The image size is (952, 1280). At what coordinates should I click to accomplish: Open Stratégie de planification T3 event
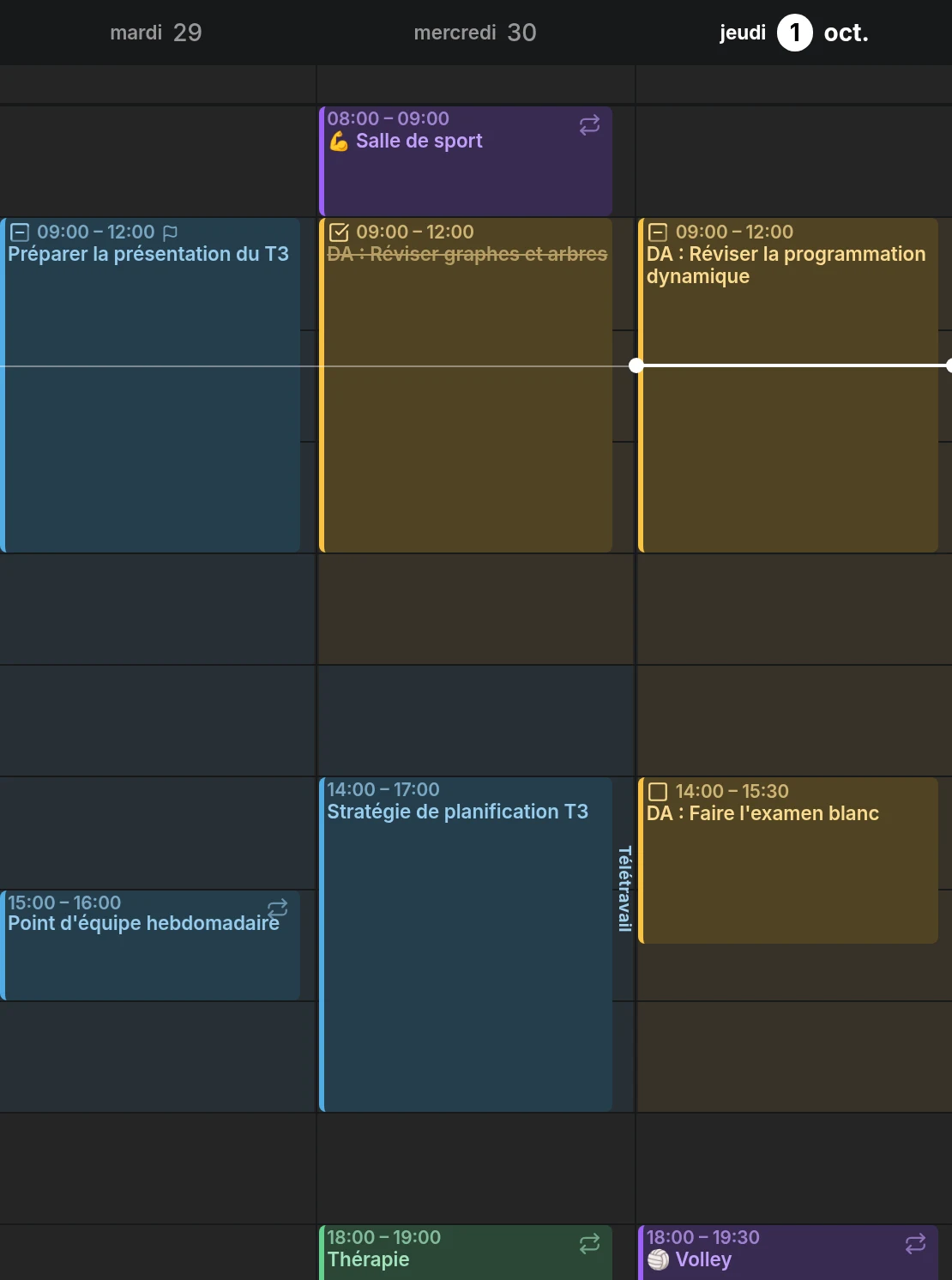[x=466, y=945]
